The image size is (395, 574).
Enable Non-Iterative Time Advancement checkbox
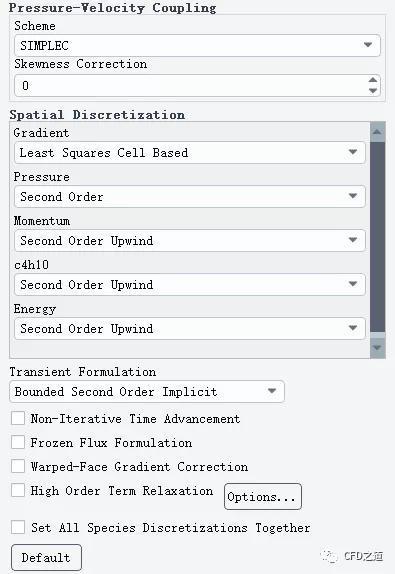point(18,418)
